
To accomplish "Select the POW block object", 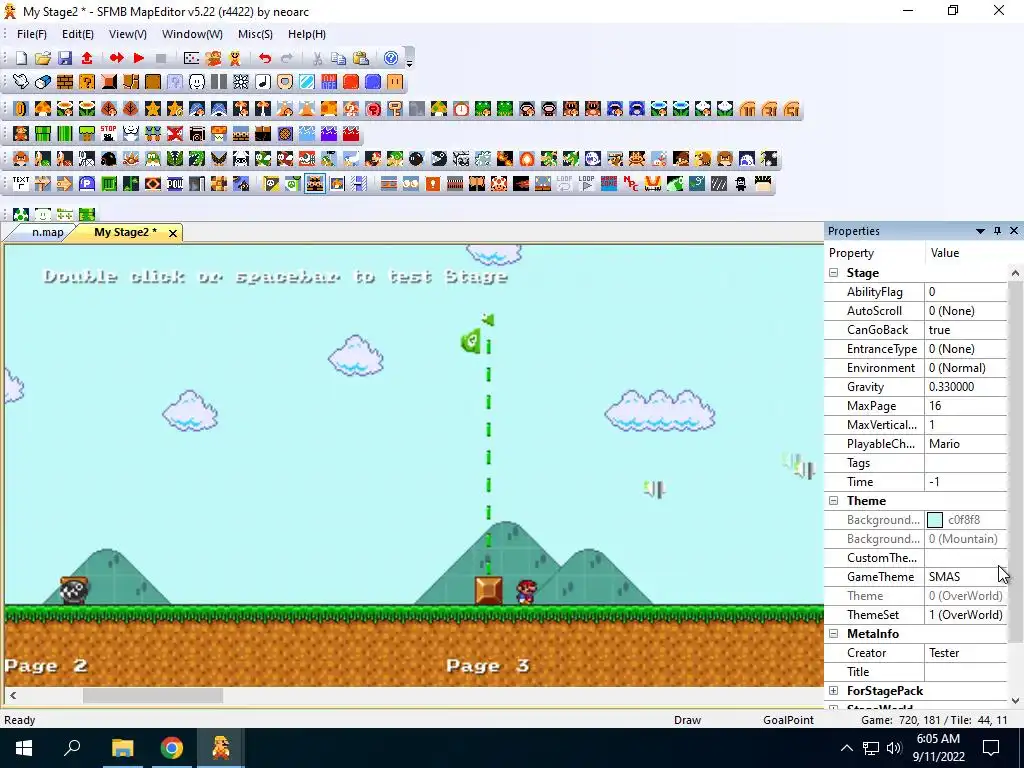I will pyautogui.click(x=175, y=184).
